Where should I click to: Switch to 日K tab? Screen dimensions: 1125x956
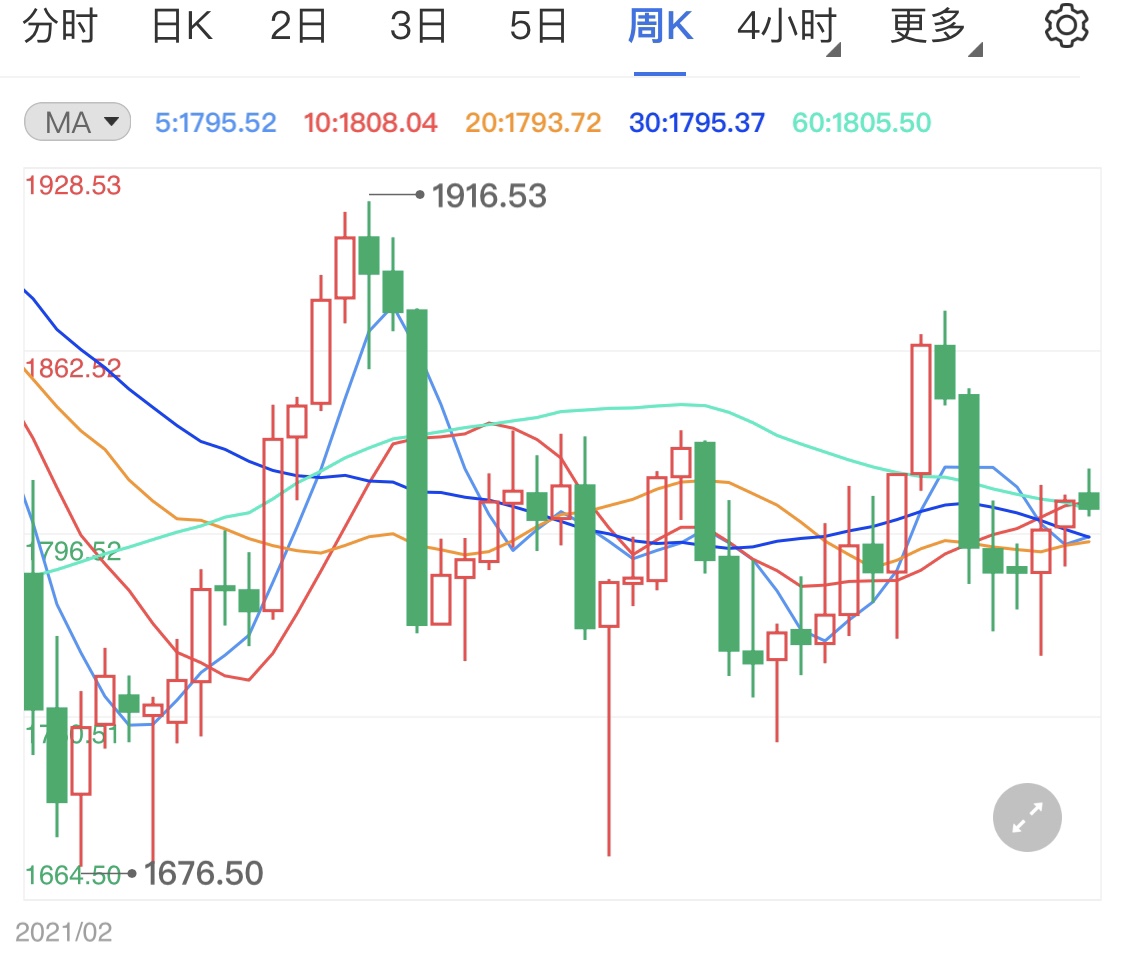point(182,27)
